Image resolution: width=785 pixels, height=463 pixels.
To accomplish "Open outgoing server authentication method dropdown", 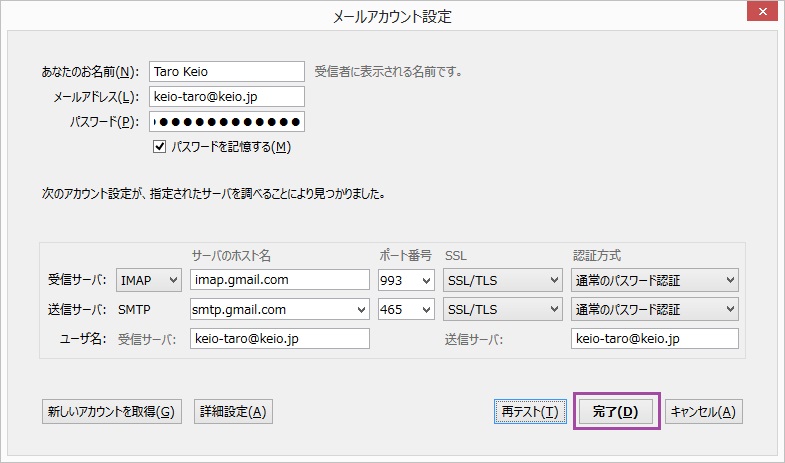I will [x=655, y=310].
